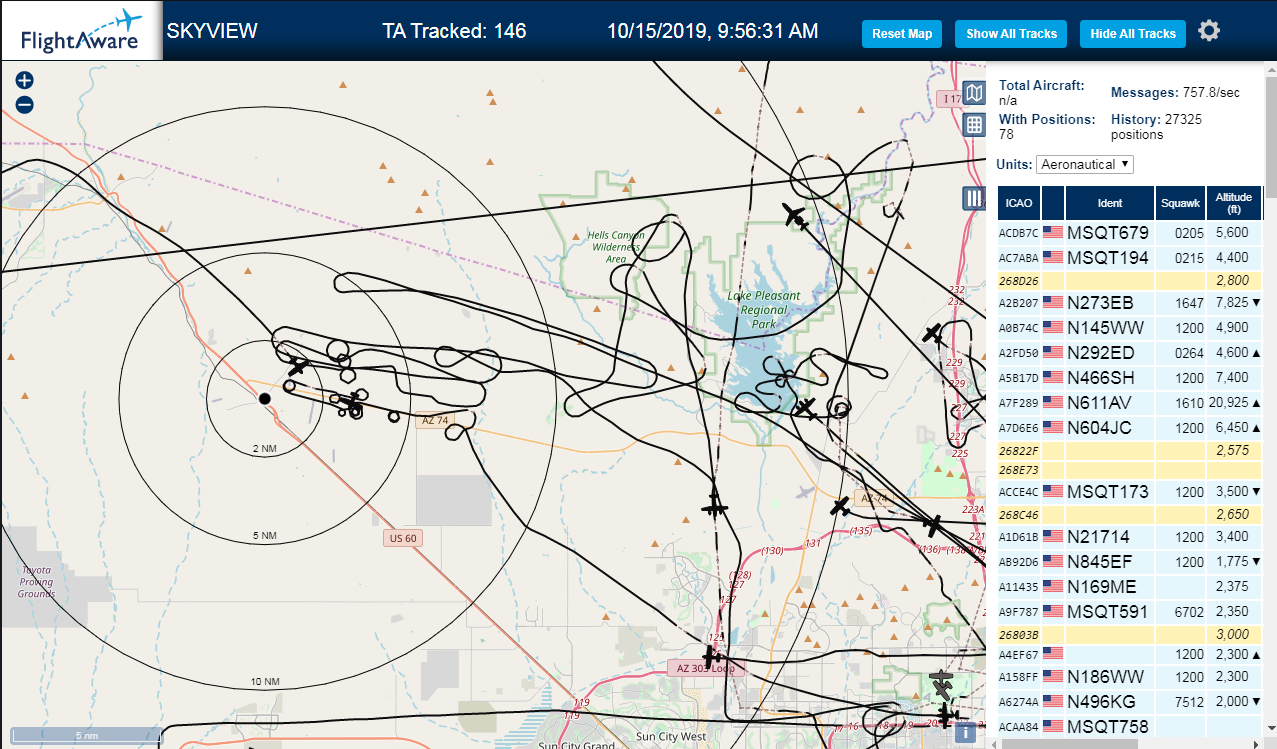Open the map layers icon
Image resolution: width=1277 pixels, height=749 pixels.
click(x=975, y=94)
